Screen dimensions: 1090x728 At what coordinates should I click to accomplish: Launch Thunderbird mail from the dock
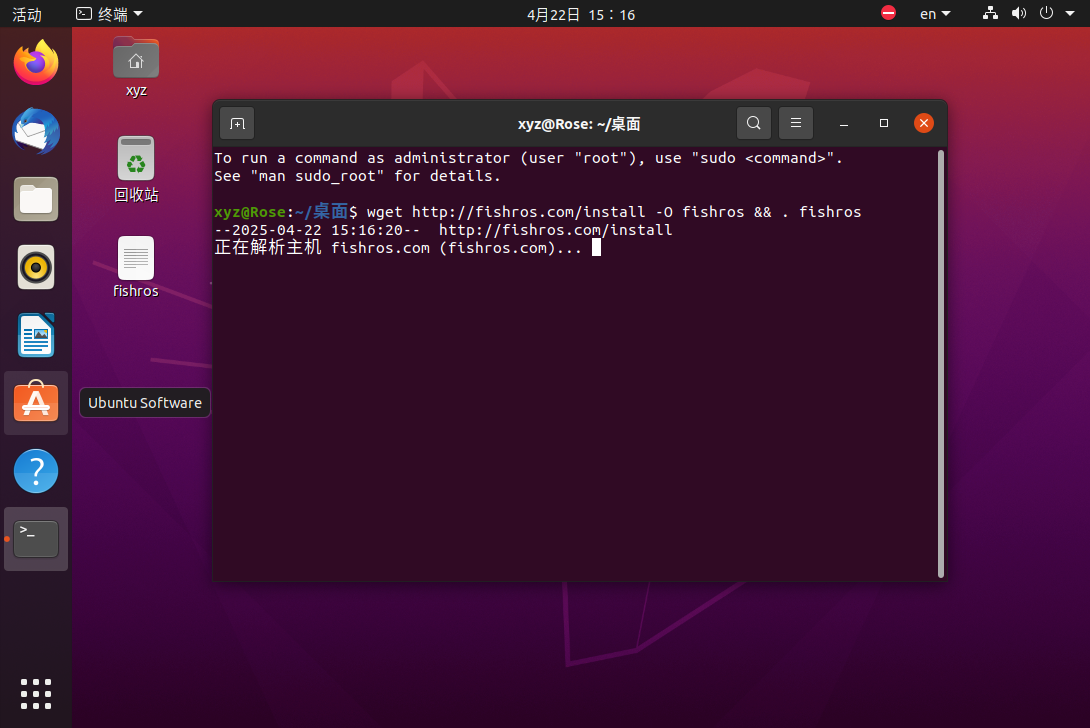click(36, 131)
